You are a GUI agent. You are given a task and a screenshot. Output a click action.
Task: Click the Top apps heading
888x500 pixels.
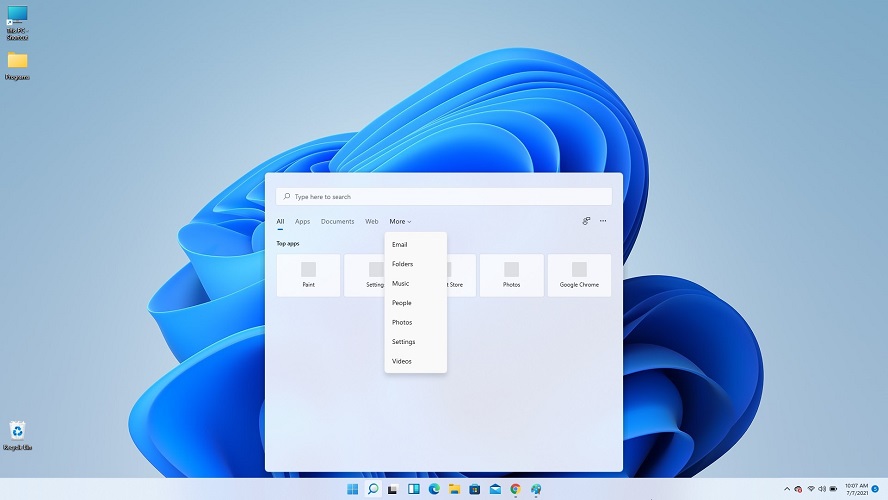pyautogui.click(x=288, y=243)
